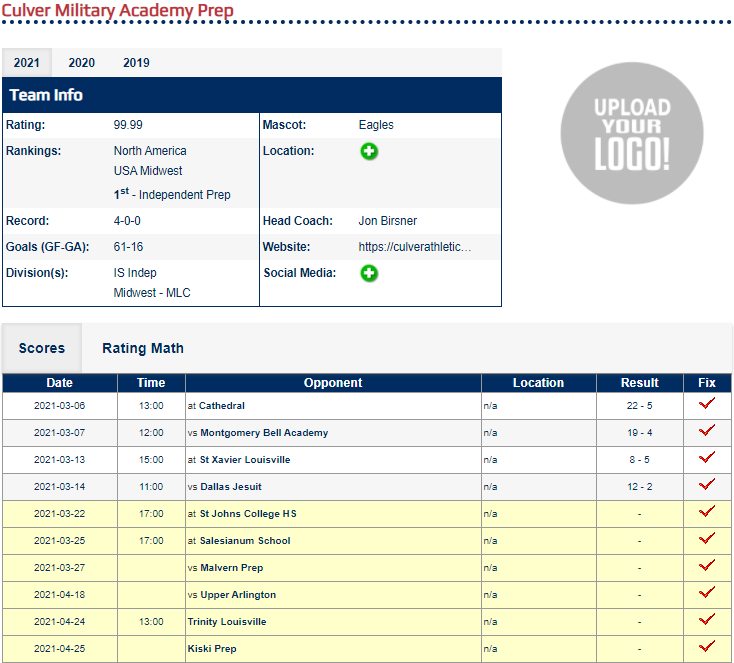Image resolution: width=734 pixels, height=663 pixels.
Task: Select the 8 - 5 result
Action: (x=639, y=459)
